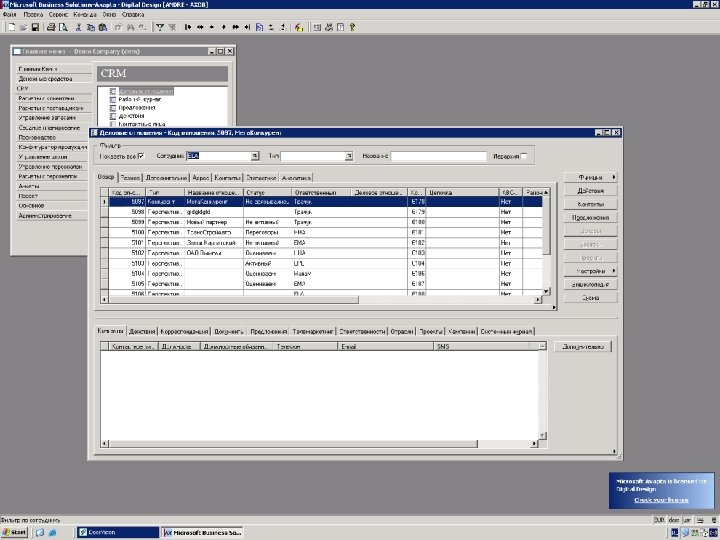Click the Paste clipboard toolbar icon
This screenshot has height=540, width=720.
[x=103, y=27]
